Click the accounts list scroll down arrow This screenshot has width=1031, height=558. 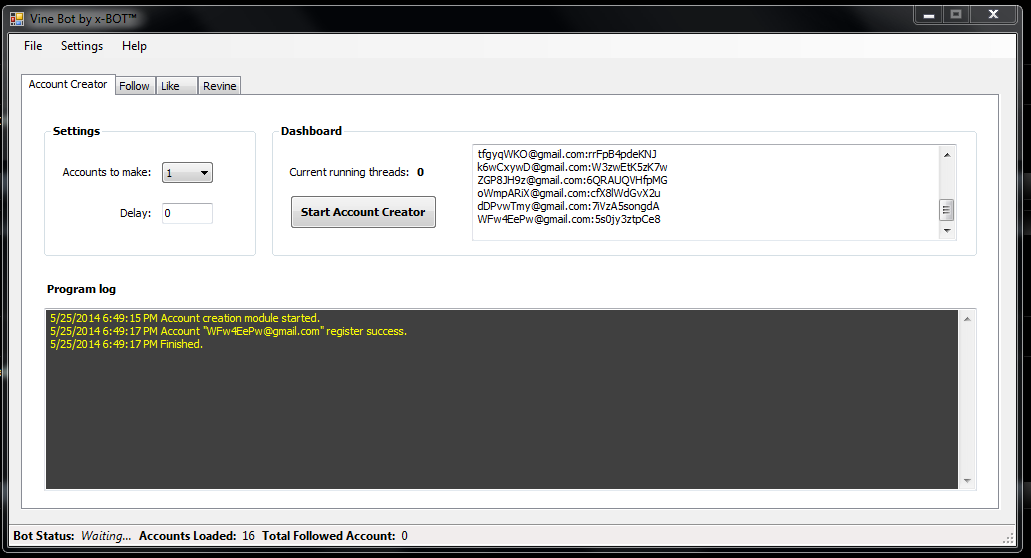pos(947,231)
